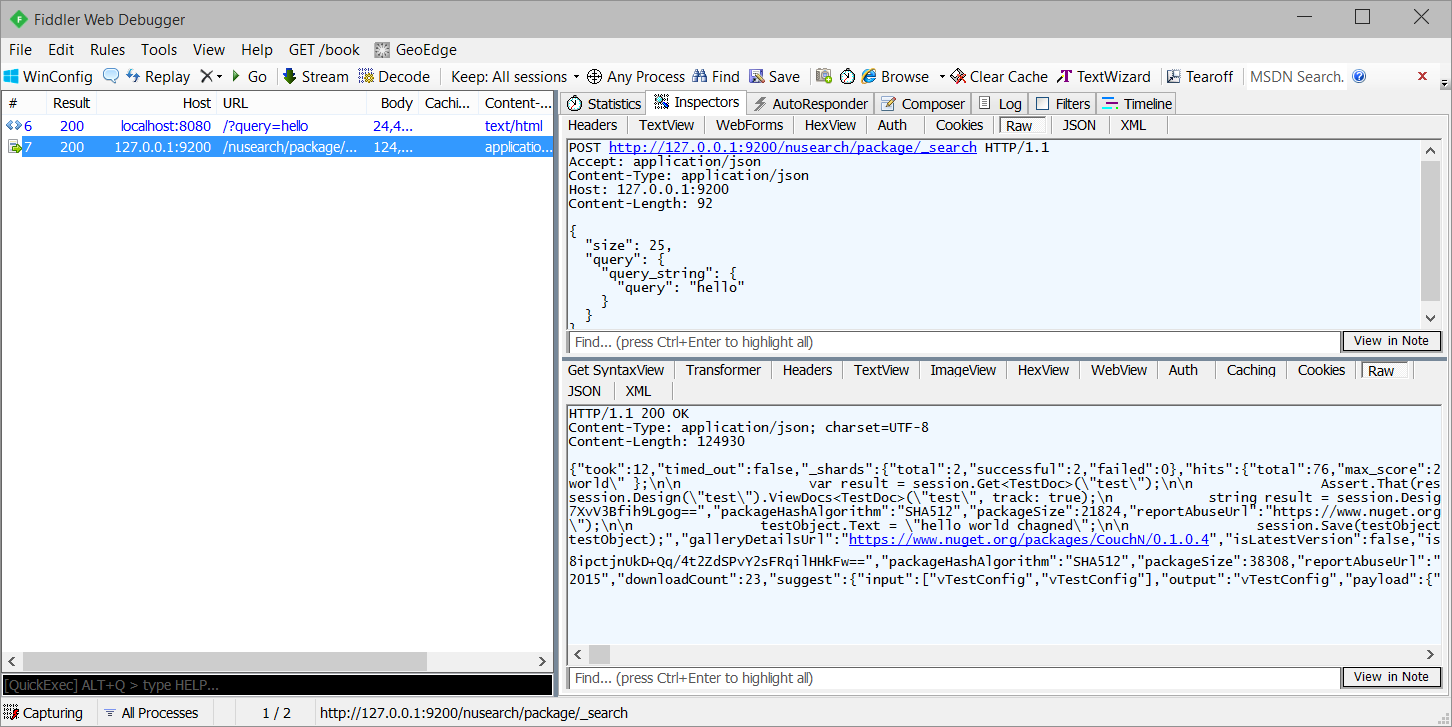Select session 7 127.0.0.1:9200 row
1452x727 pixels.
tap(277, 147)
